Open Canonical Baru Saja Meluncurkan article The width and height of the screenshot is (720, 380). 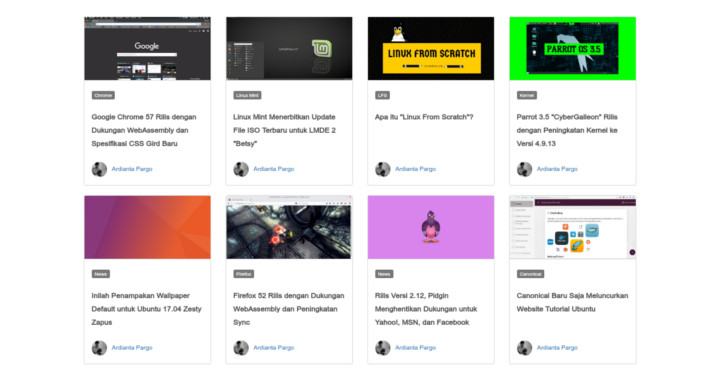pos(572,302)
